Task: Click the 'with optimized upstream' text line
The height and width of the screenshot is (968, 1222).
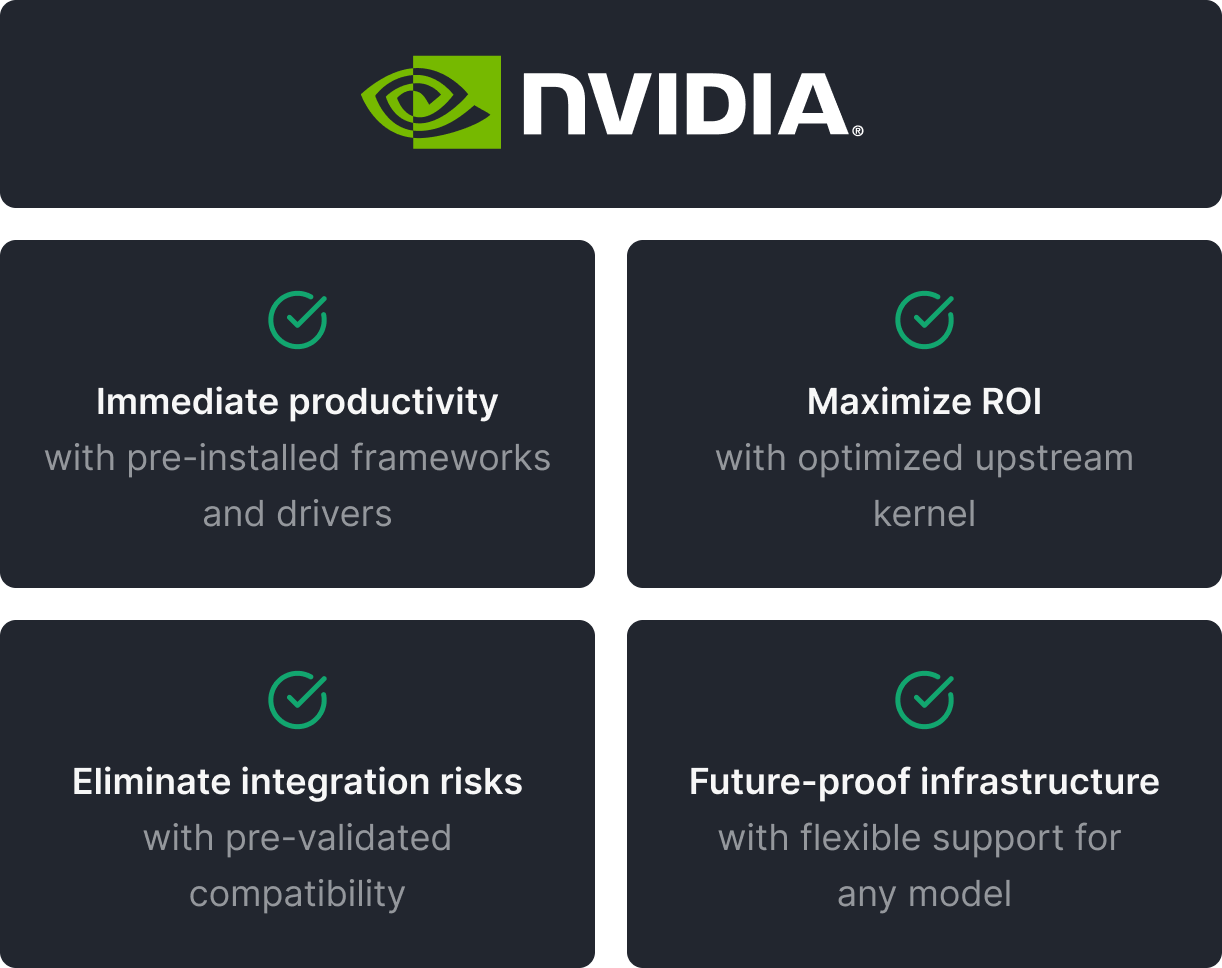Action: click(924, 458)
